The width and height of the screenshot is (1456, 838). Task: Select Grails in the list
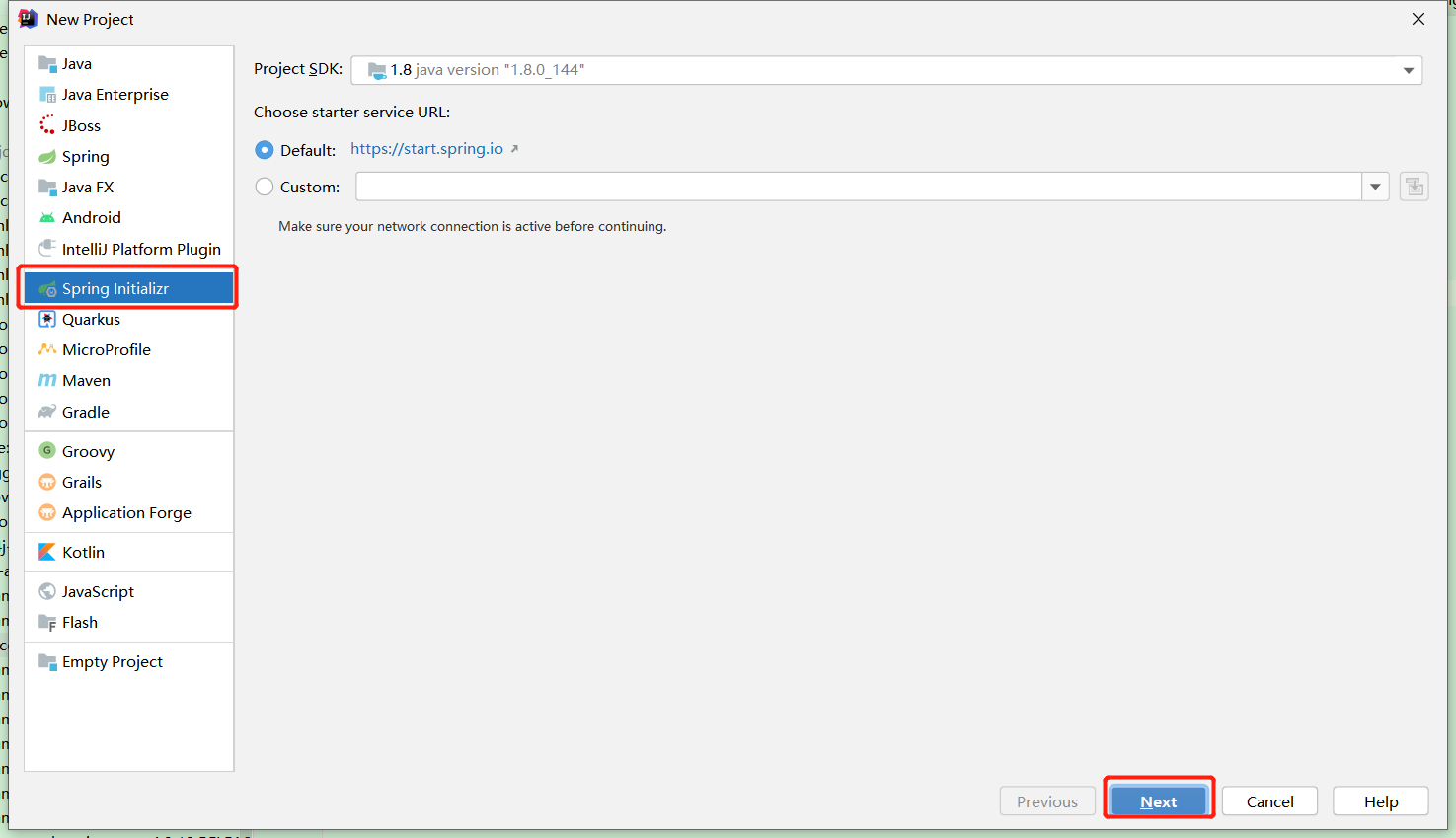click(129, 482)
